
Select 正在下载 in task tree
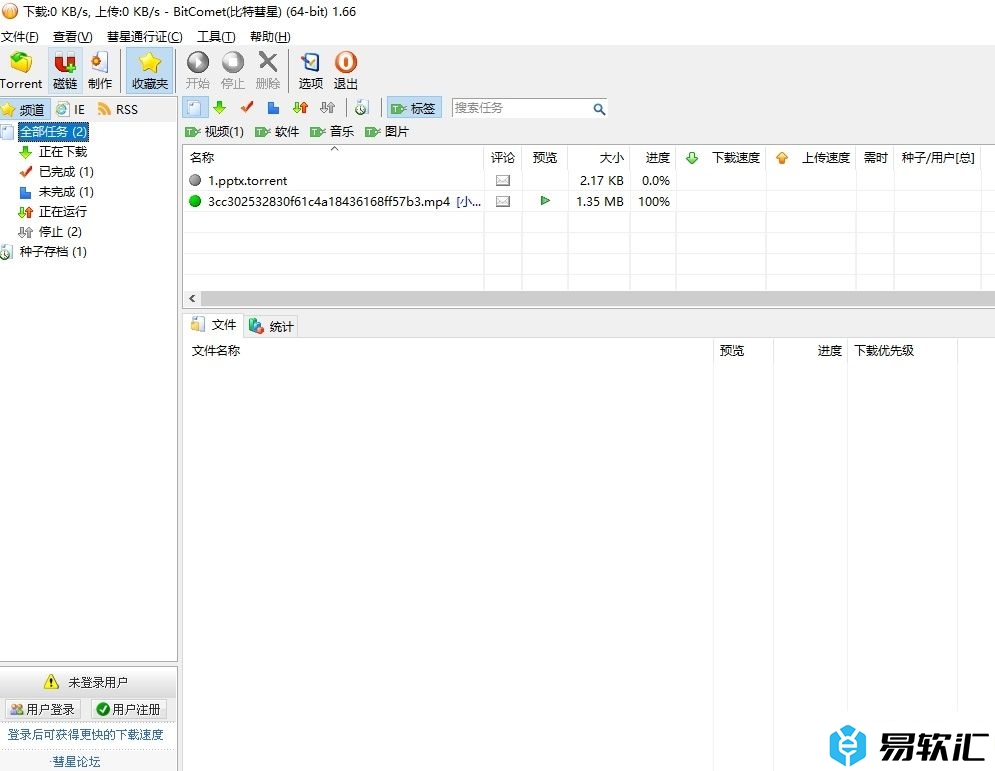63,152
